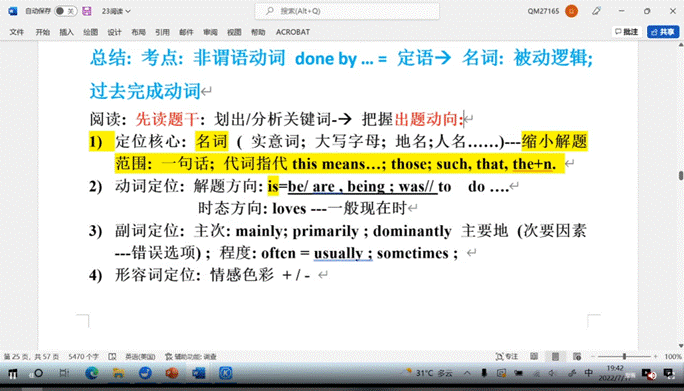Click the 批注 (Comments) button
Screen dimensions: 684x391
[627, 32]
